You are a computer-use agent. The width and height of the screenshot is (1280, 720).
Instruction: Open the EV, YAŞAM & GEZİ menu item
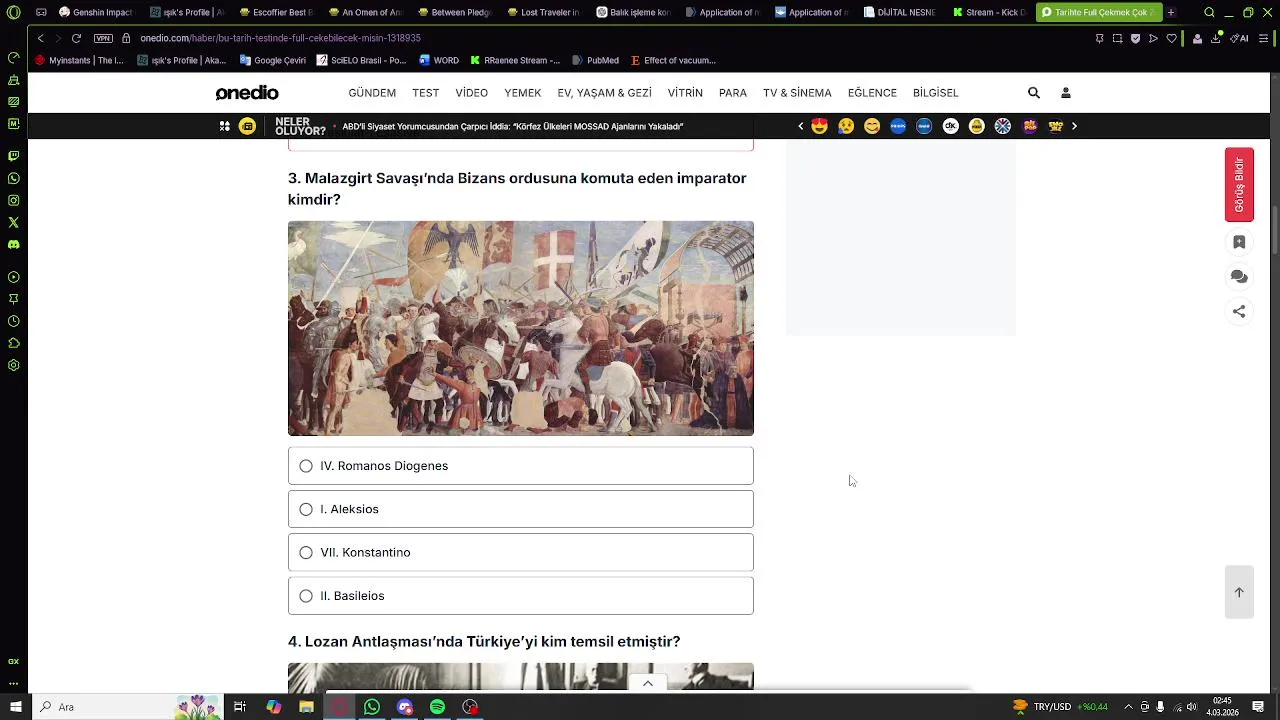coord(605,93)
